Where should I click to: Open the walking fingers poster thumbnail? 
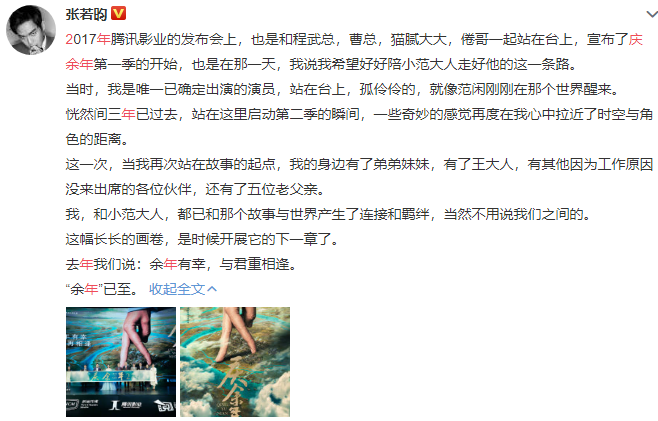click(235, 362)
